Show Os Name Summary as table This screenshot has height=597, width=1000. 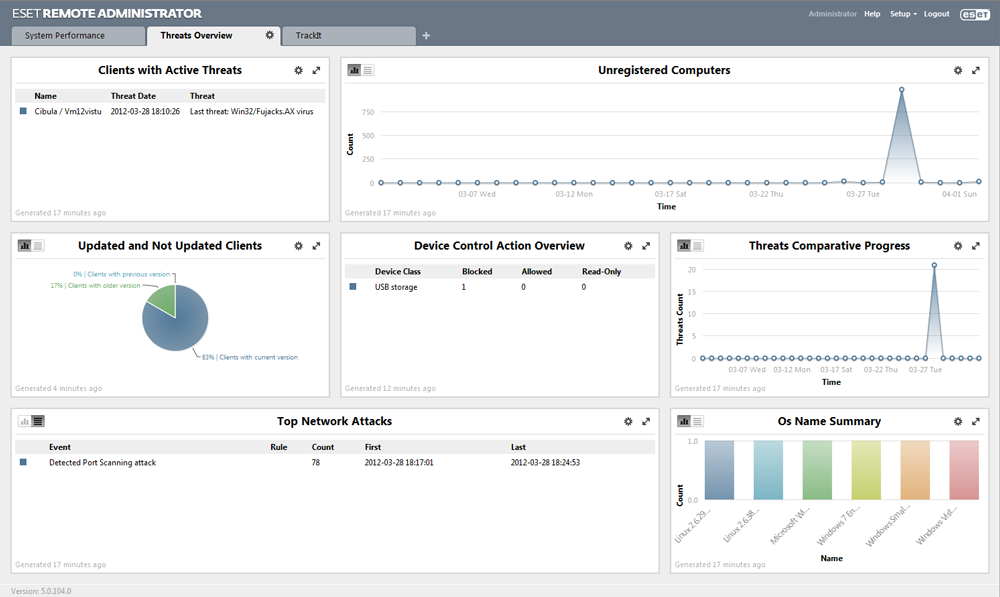(698, 421)
